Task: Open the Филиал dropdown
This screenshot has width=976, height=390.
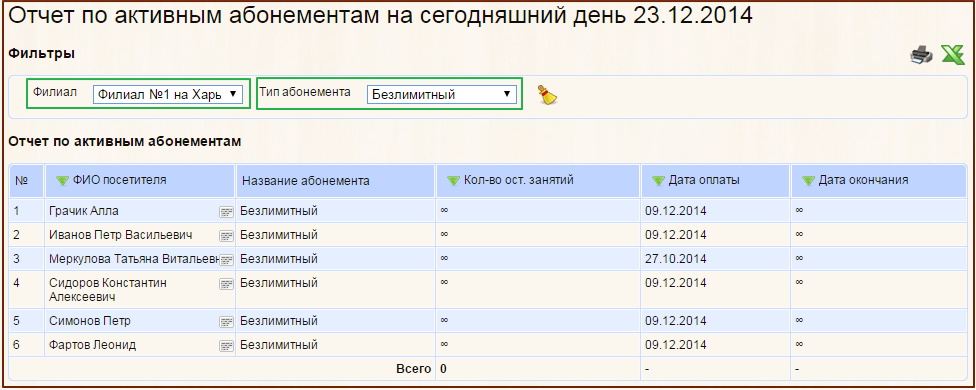Action: pyautogui.click(x=167, y=94)
